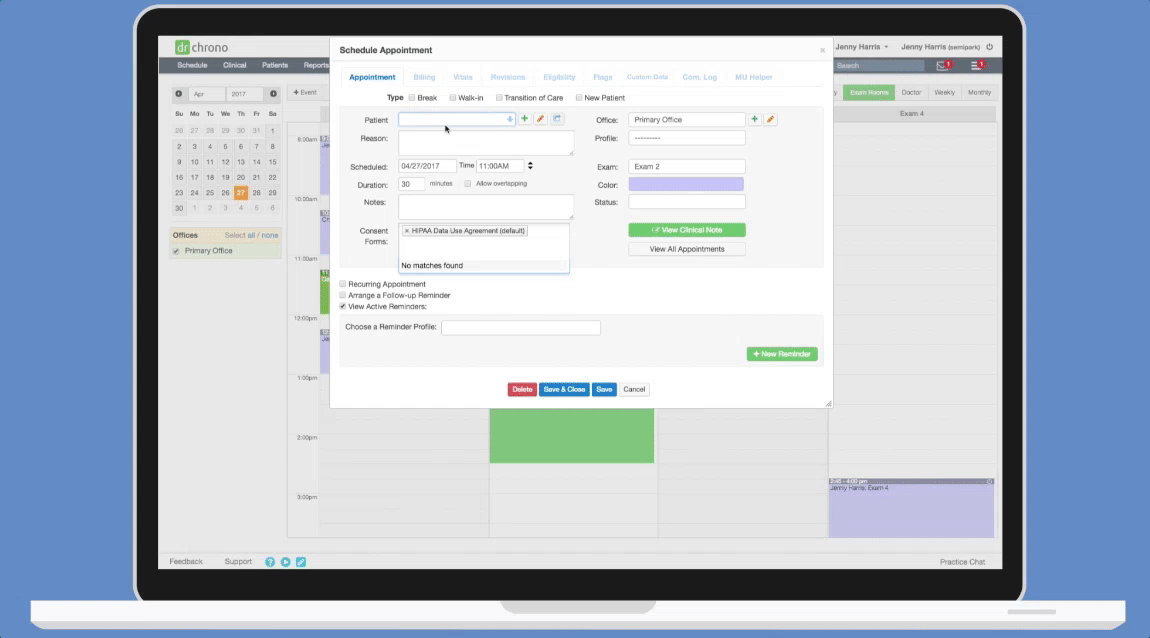
Task: Click the appointment Color swatch
Action: coord(686,184)
